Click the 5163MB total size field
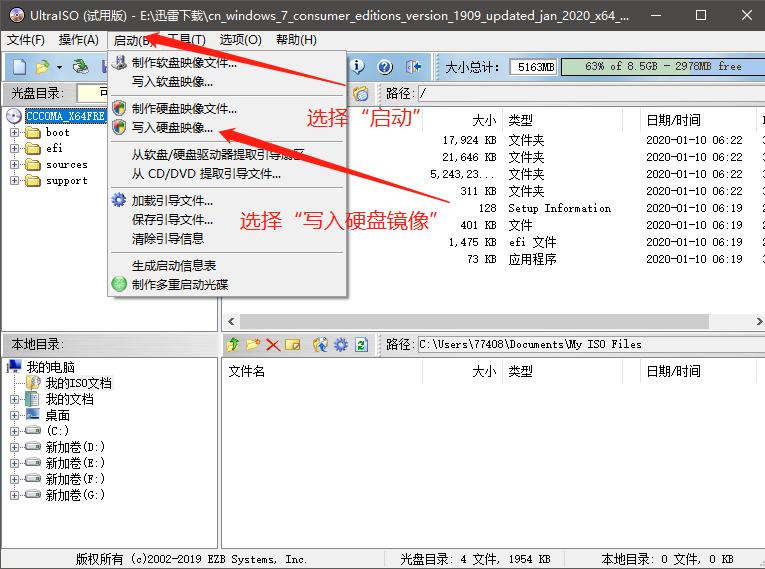Viewport: 765px width, 569px height. pyautogui.click(x=534, y=67)
